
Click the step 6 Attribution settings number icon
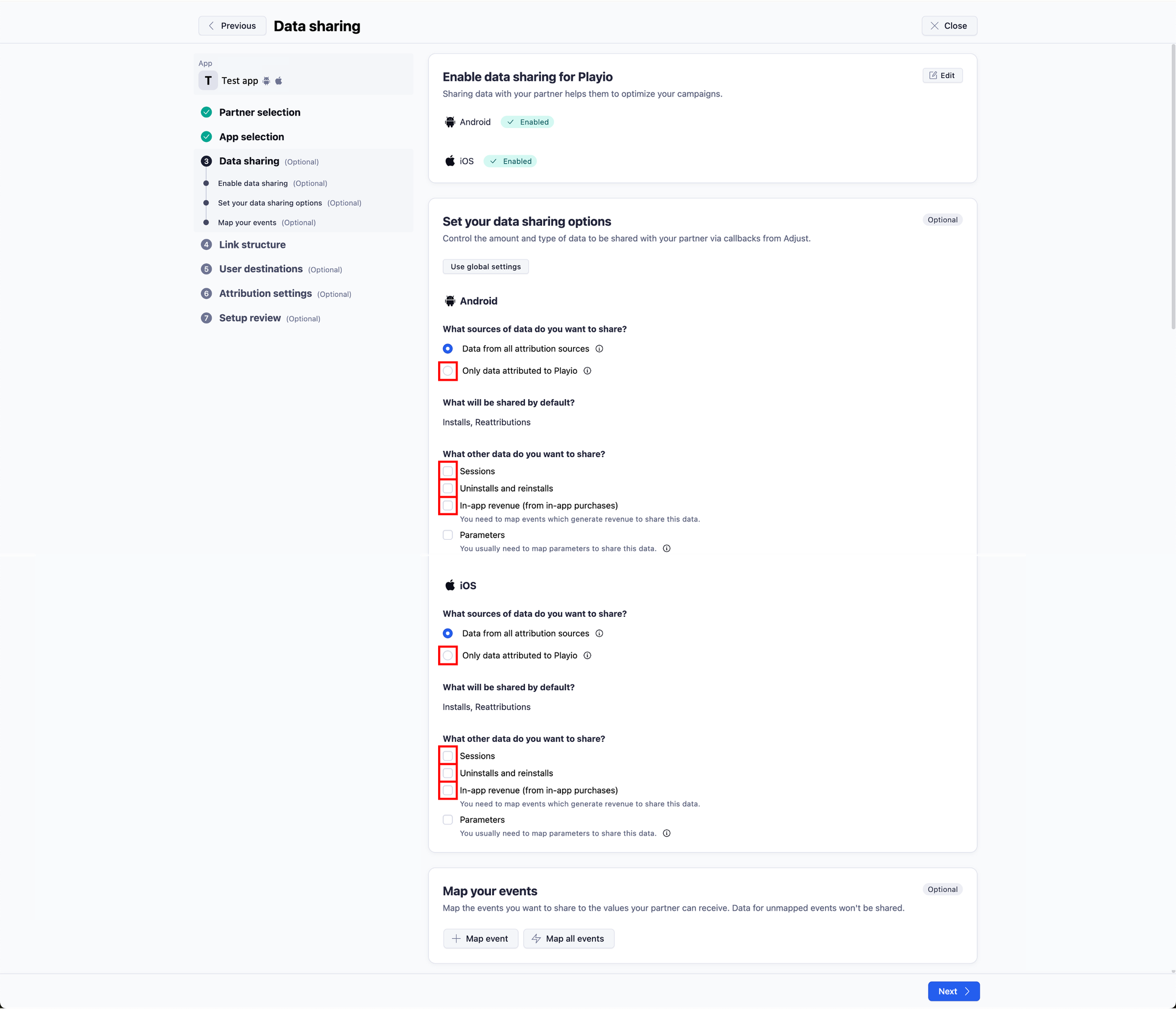[x=206, y=293]
